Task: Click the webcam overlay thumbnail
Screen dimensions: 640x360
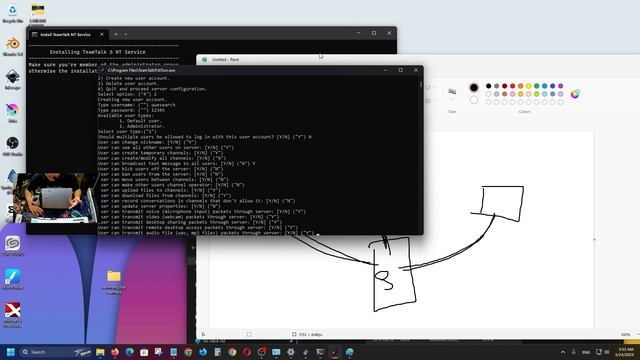Action: click(x=55, y=198)
